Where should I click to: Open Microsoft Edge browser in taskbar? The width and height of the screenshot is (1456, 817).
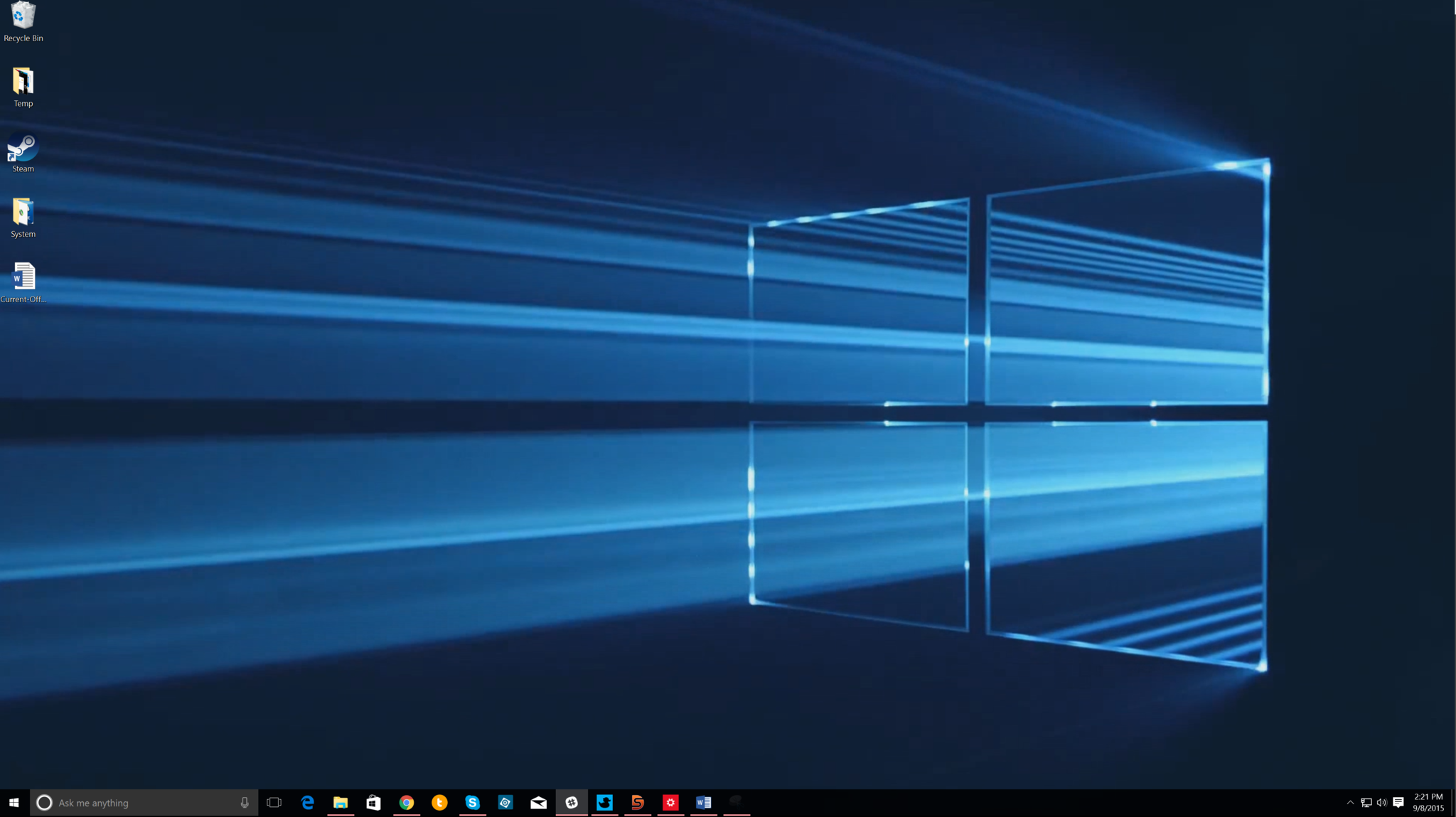(308, 802)
